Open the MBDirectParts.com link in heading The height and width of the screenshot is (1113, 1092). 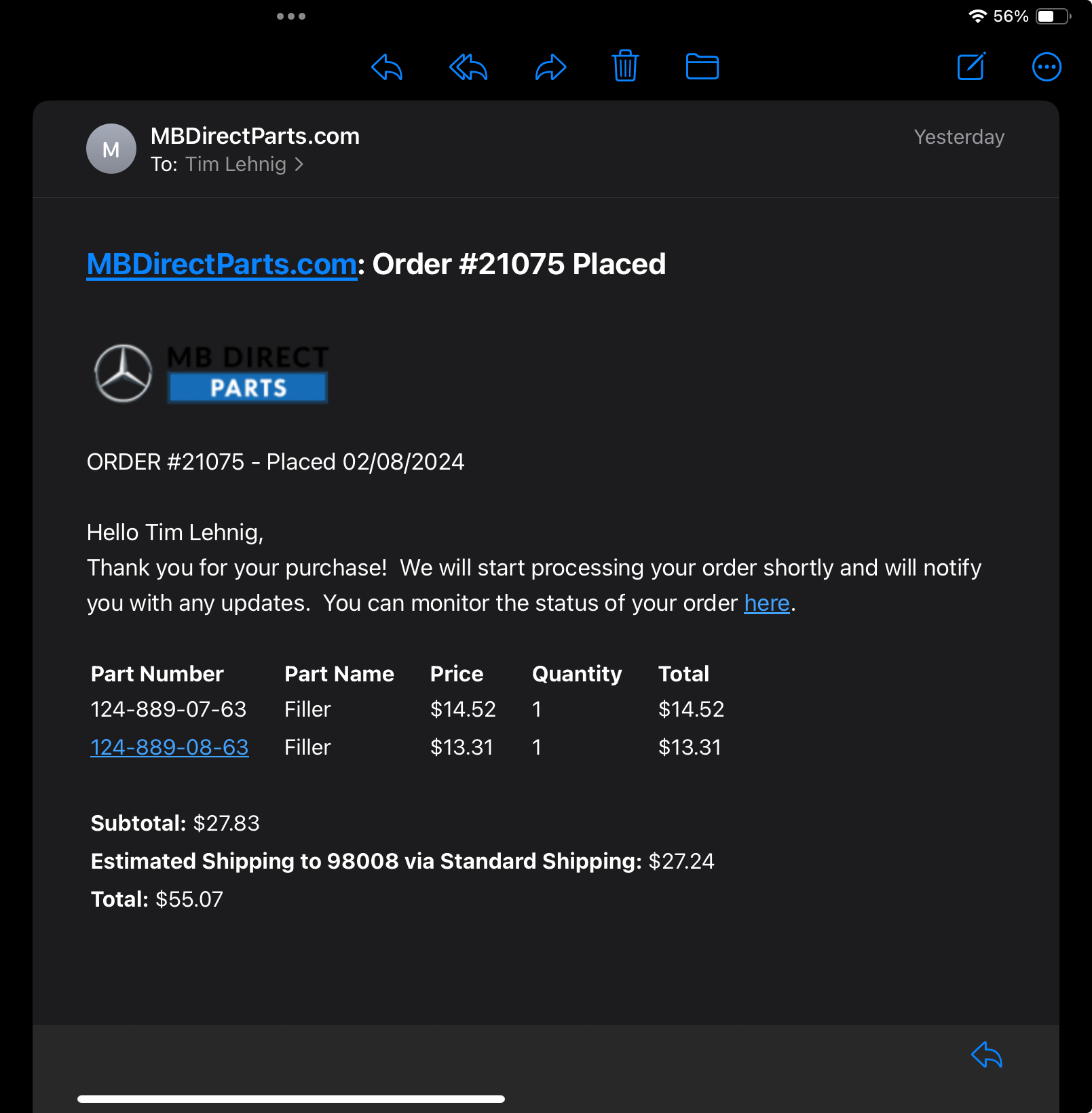222,264
